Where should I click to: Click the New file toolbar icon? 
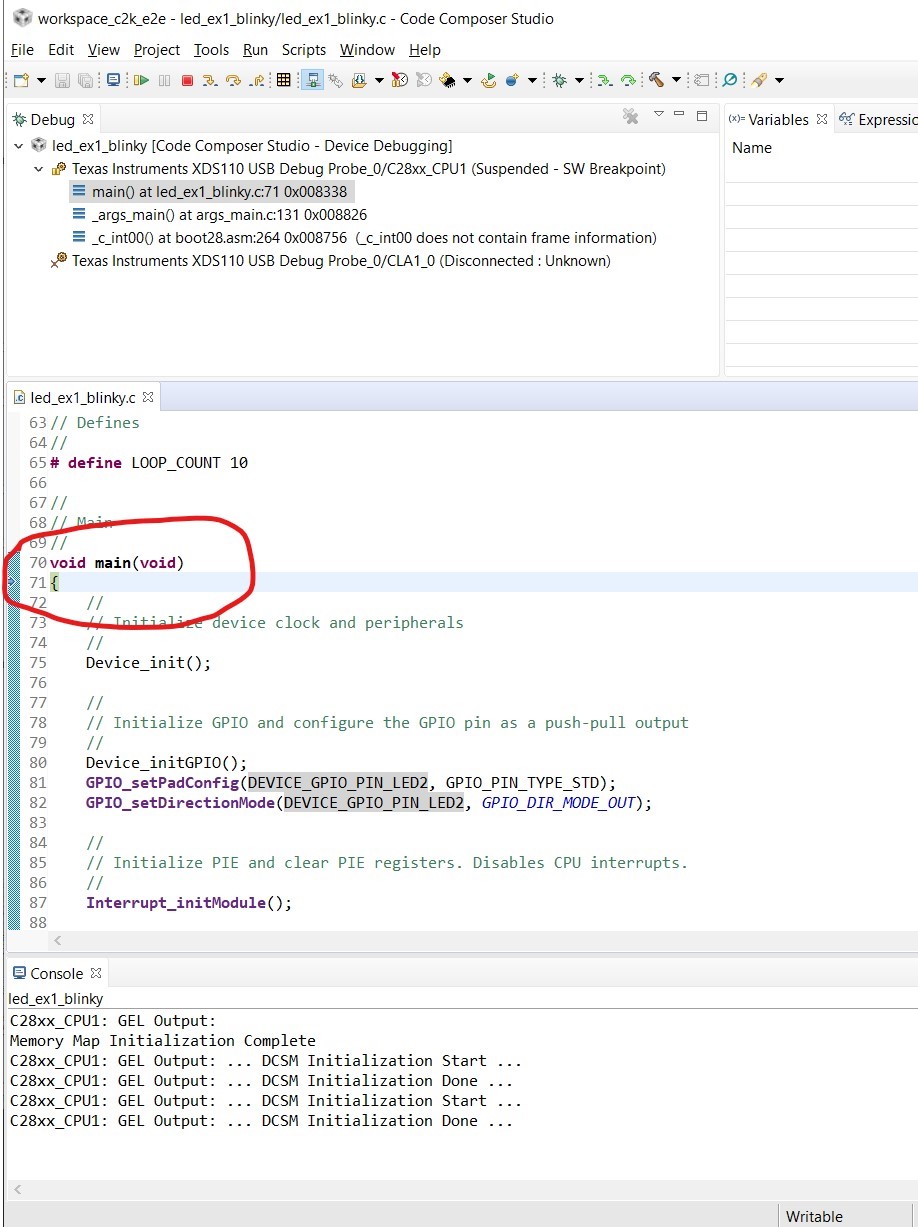coord(20,80)
